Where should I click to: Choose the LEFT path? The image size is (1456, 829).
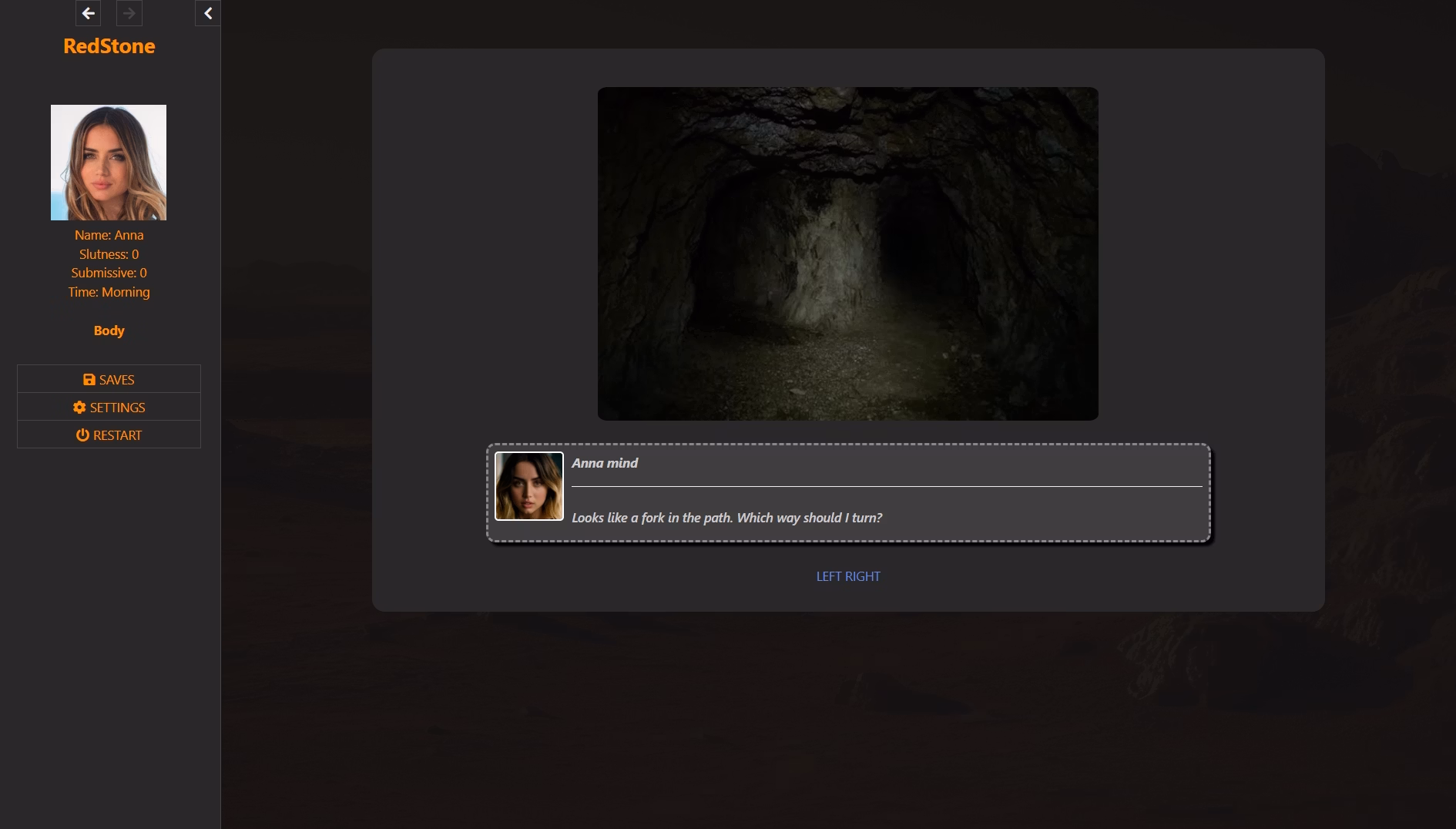831,576
